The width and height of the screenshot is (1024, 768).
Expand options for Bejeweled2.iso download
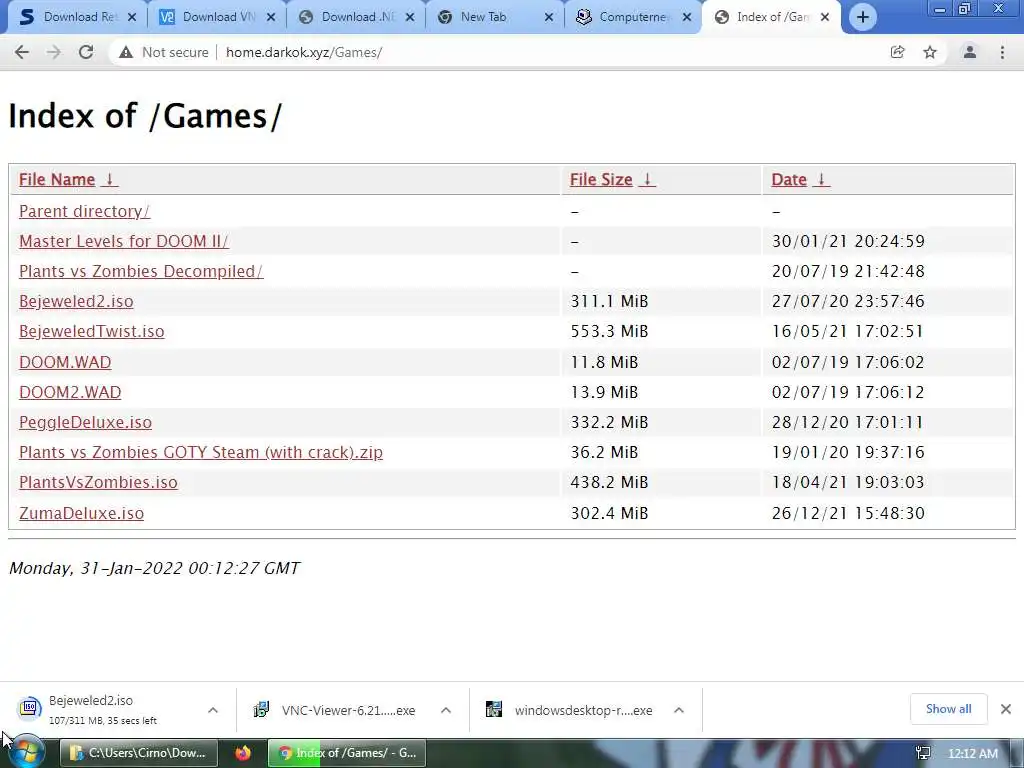click(213, 710)
